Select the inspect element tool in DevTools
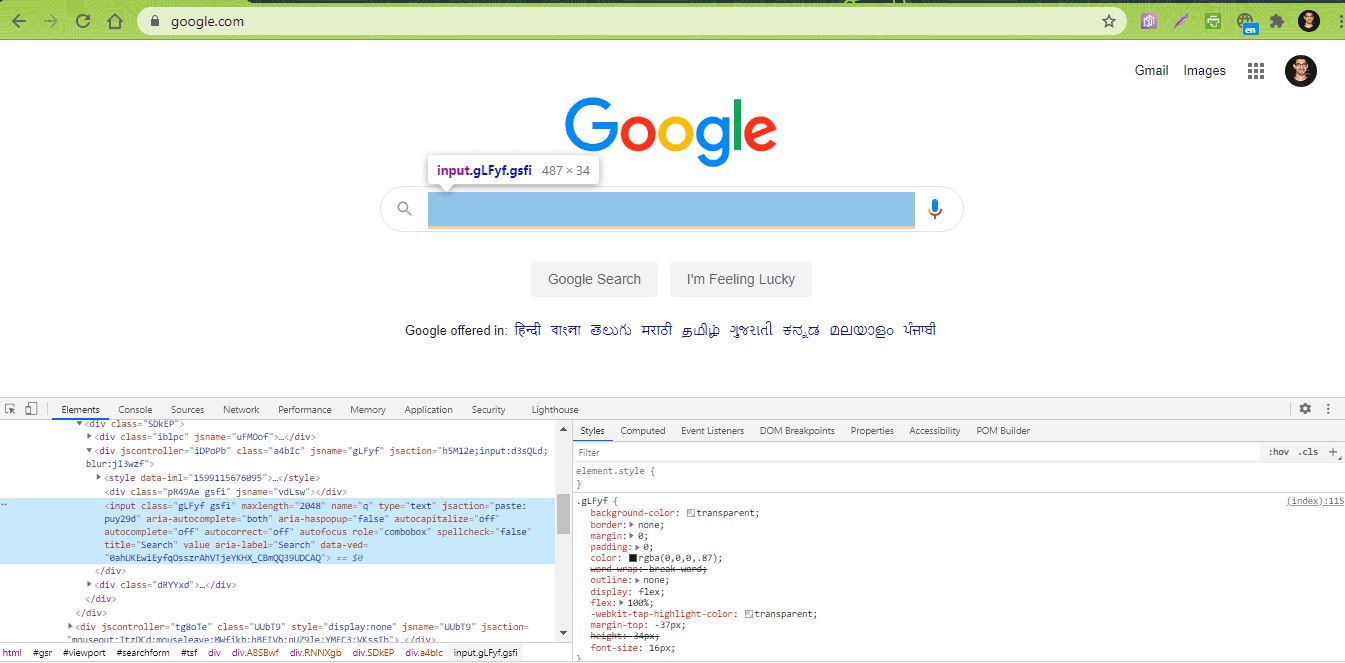Viewport: 1345px width, 663px height. click(x=12, y=409)
